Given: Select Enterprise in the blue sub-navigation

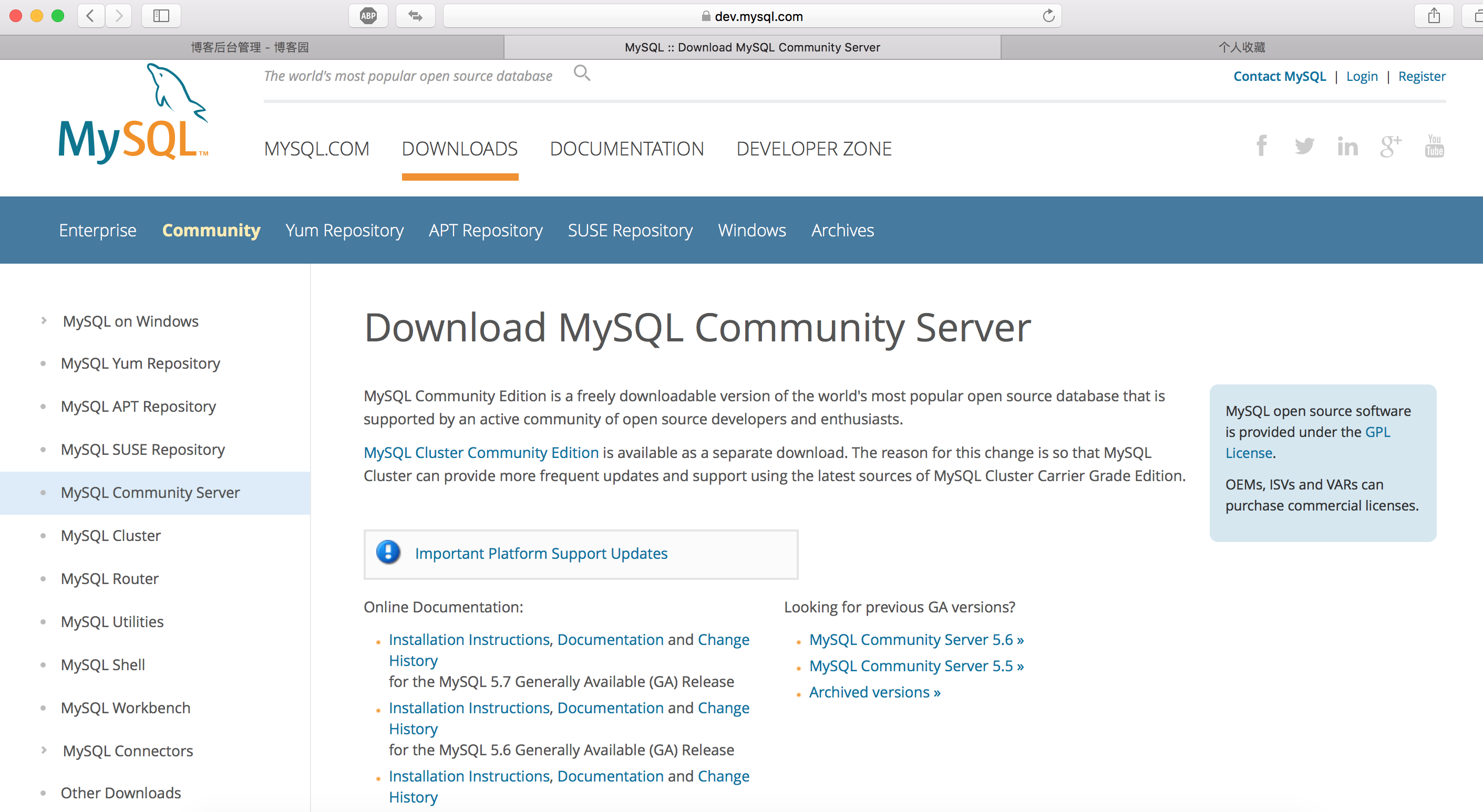Looking at the screenshot, I should [98, 230].
